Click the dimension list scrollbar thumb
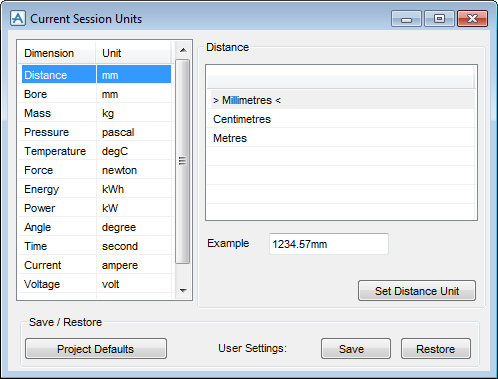The image size is (498, 379). pos(183,161)
